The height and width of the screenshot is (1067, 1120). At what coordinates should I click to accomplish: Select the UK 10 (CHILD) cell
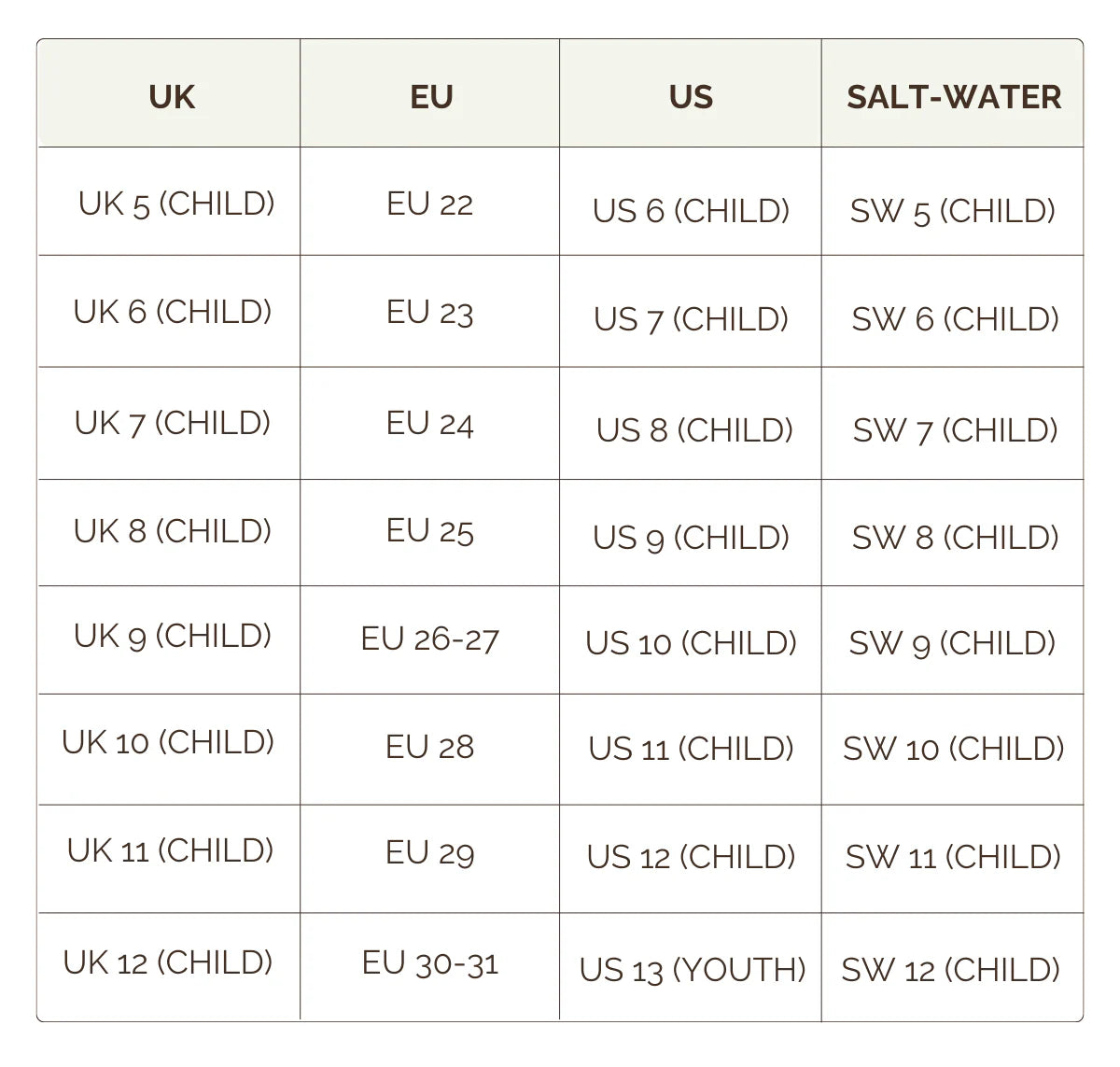(168, 743)
